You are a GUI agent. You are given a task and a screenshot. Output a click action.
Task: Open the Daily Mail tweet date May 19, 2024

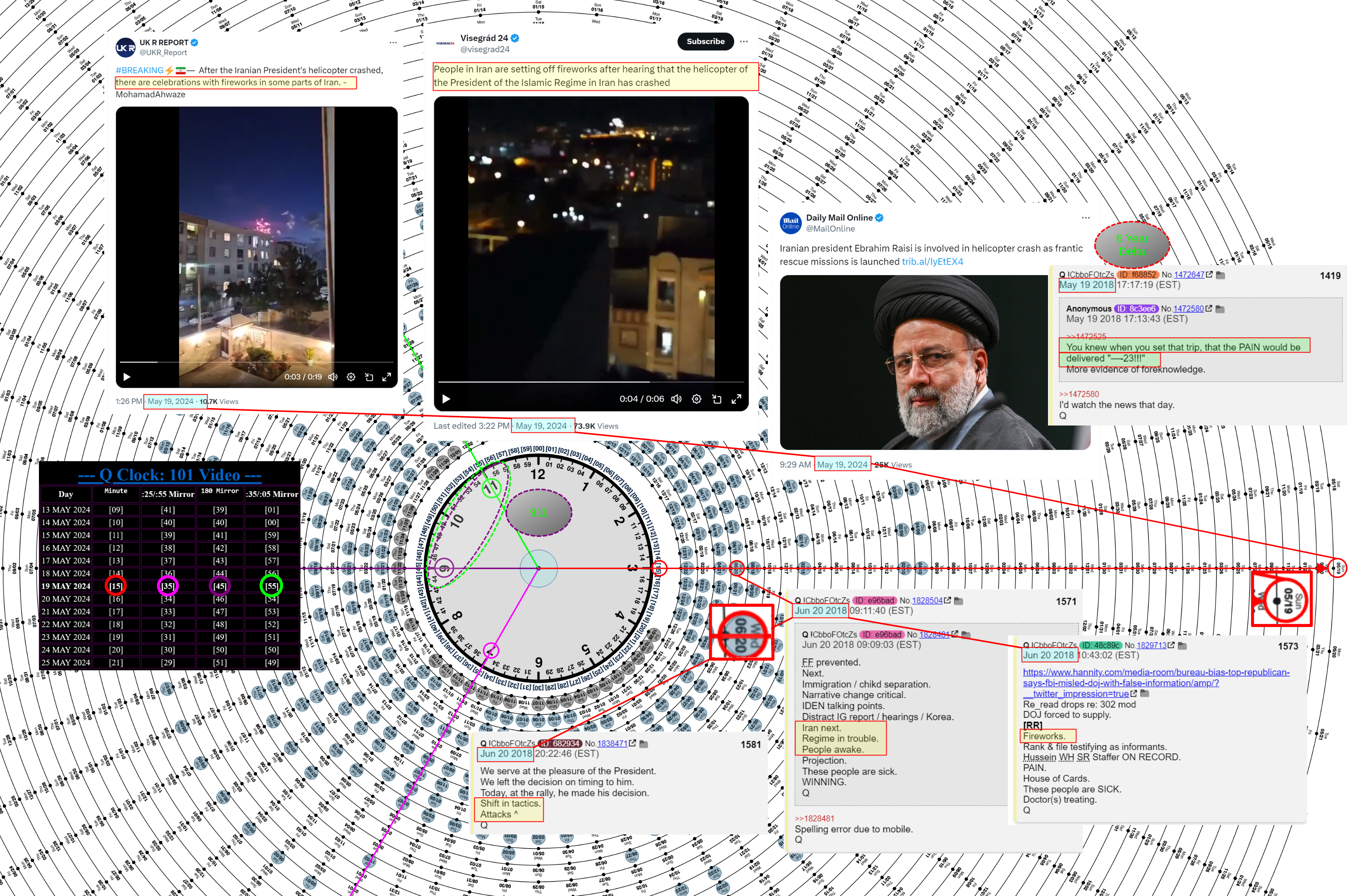click(x=842, y=464)
